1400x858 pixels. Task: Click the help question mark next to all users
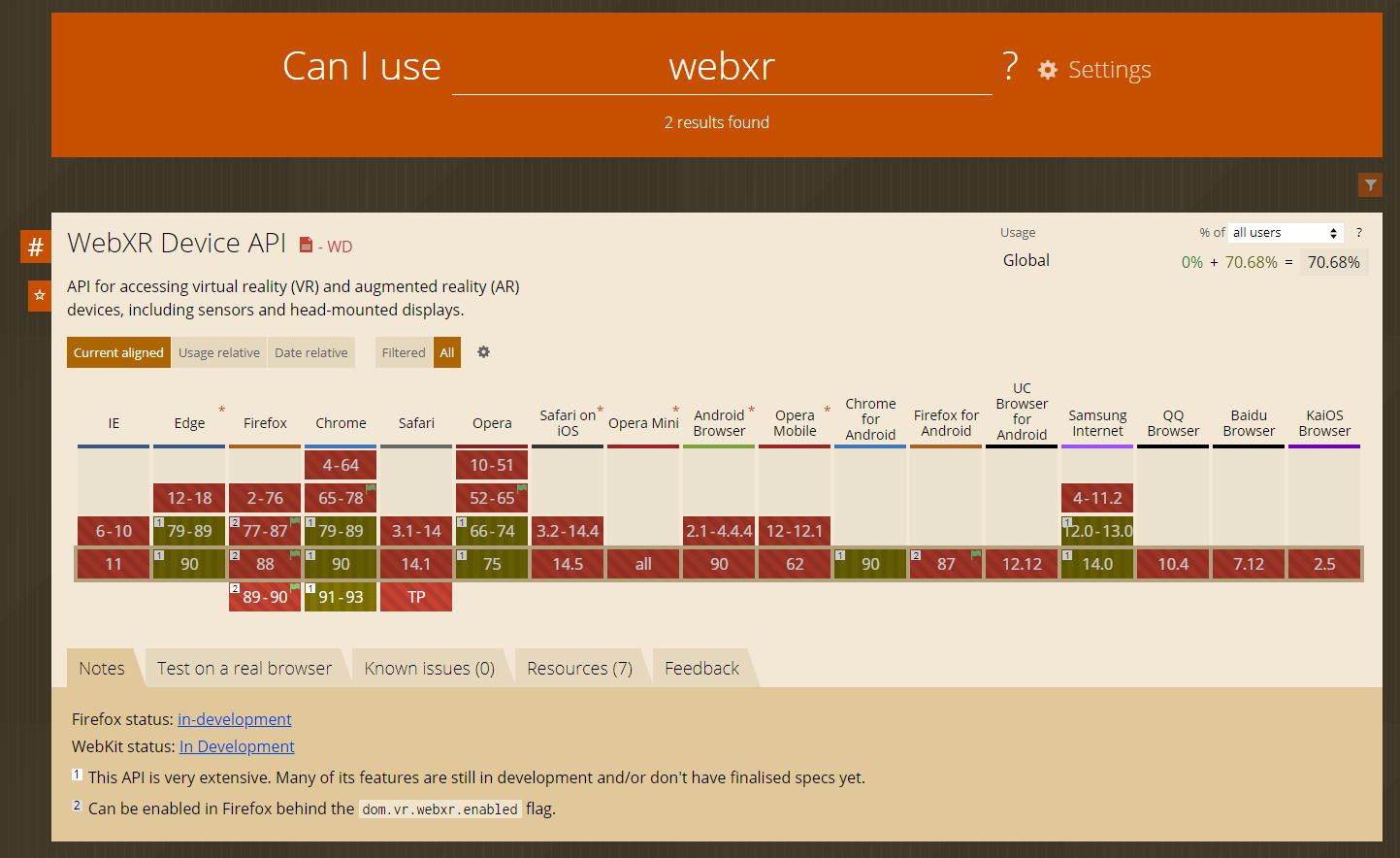click(1358, 232)
